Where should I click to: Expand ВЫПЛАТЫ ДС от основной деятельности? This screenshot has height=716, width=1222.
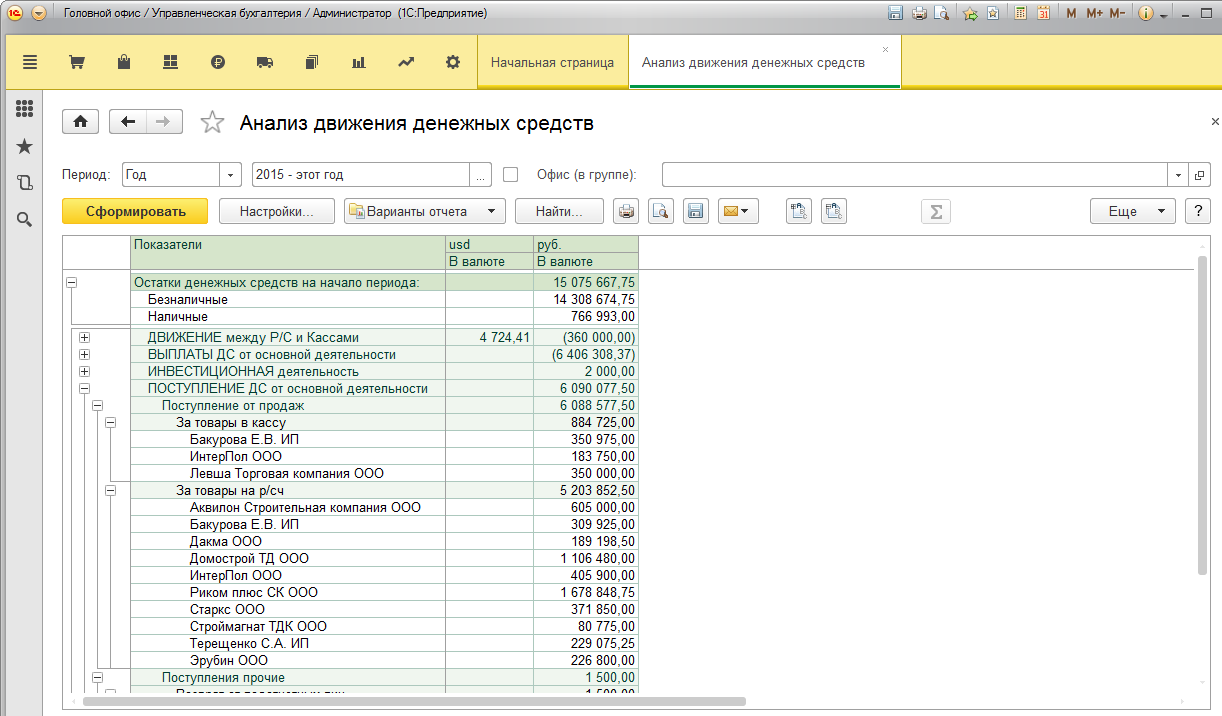click(x=84, y=355)
